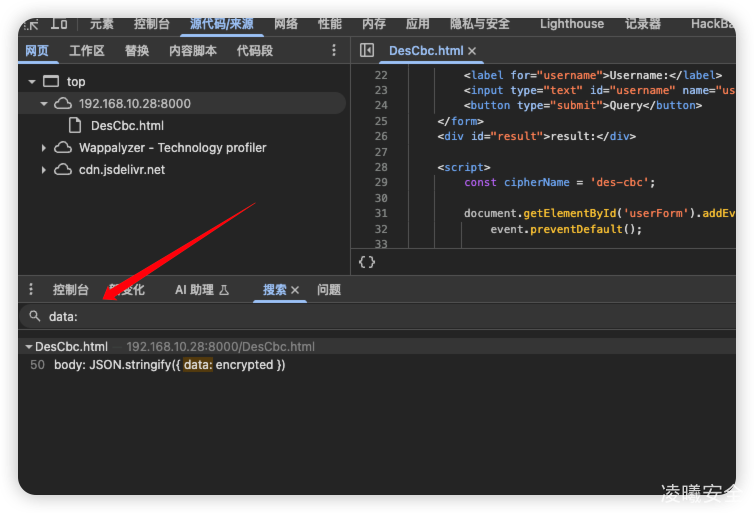Close the DesCbc.html editor tab
This screenshot has height=513, width=754.
tap(472, 51)
